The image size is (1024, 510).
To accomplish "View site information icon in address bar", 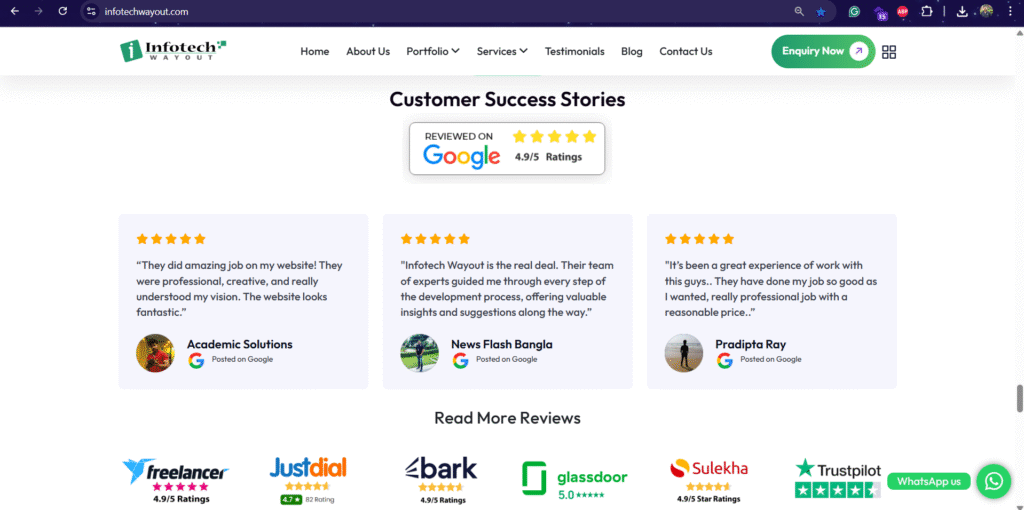I will [91, 11].
